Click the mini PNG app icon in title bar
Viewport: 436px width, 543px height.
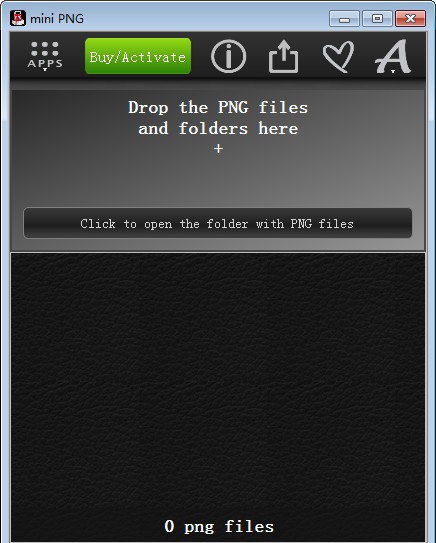18,18
